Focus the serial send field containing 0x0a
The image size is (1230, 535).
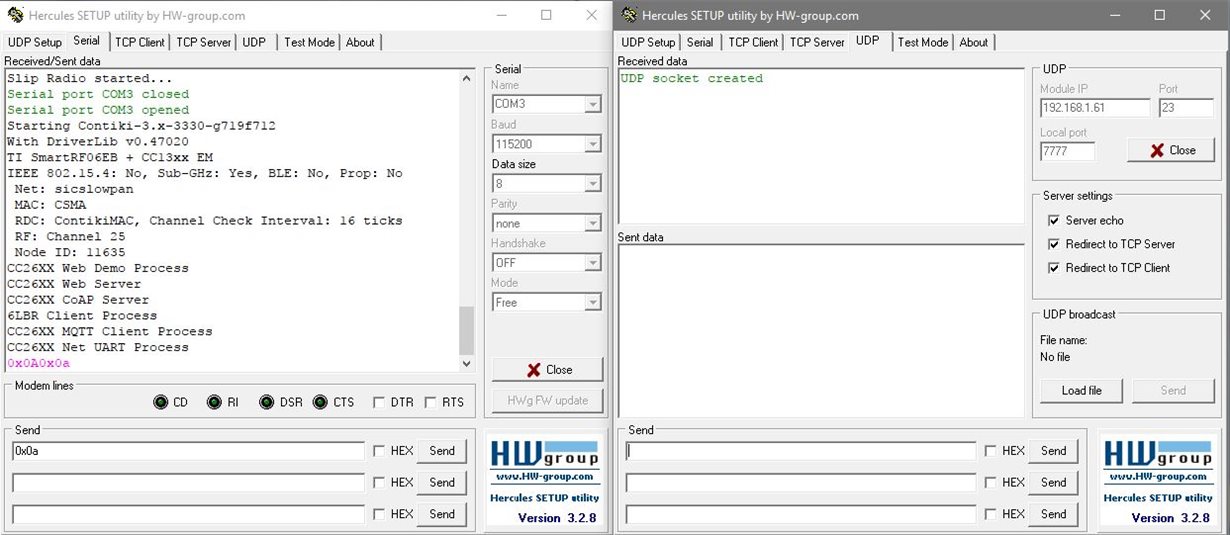(x=188, y=451)
